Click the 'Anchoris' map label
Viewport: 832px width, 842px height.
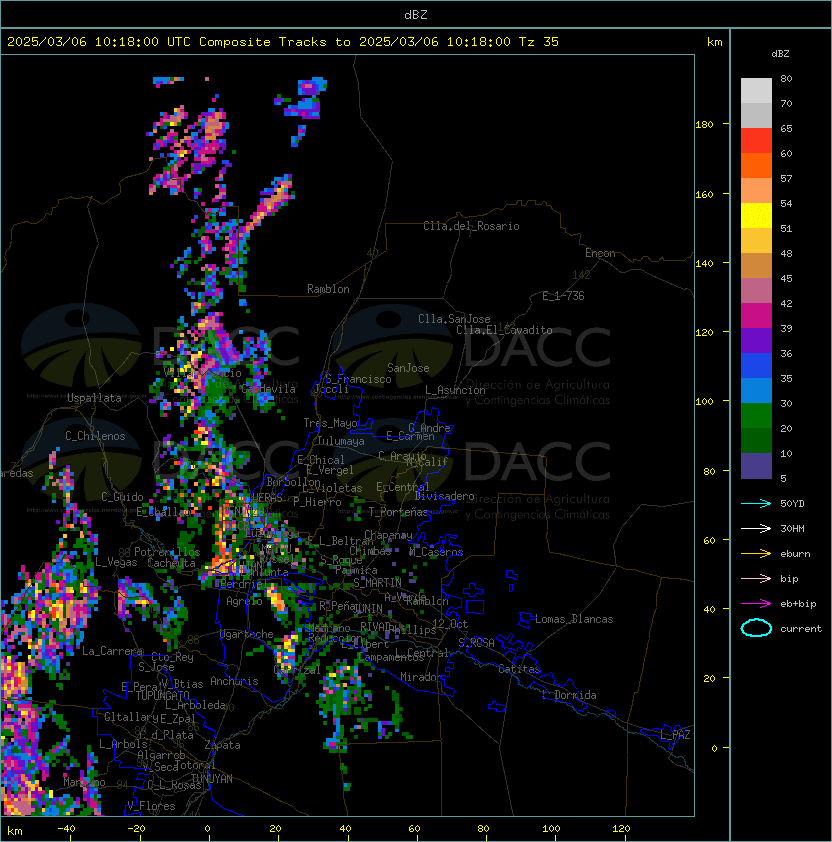234,681
